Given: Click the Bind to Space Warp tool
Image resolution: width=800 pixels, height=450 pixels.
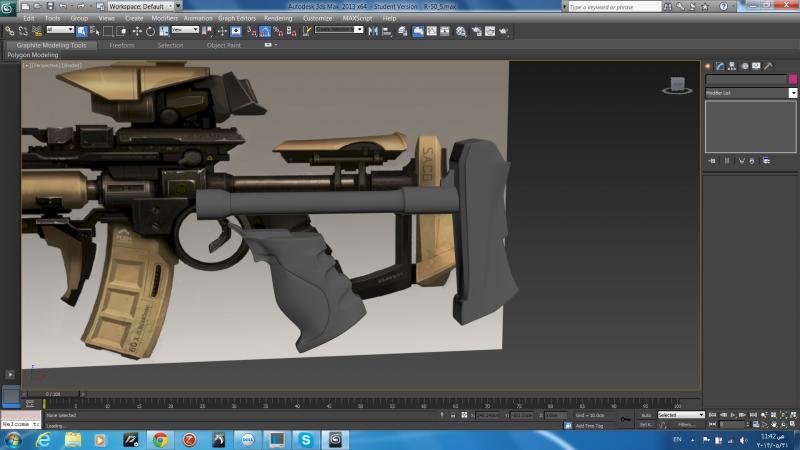Looking at the screenshot, I should 37,31.
